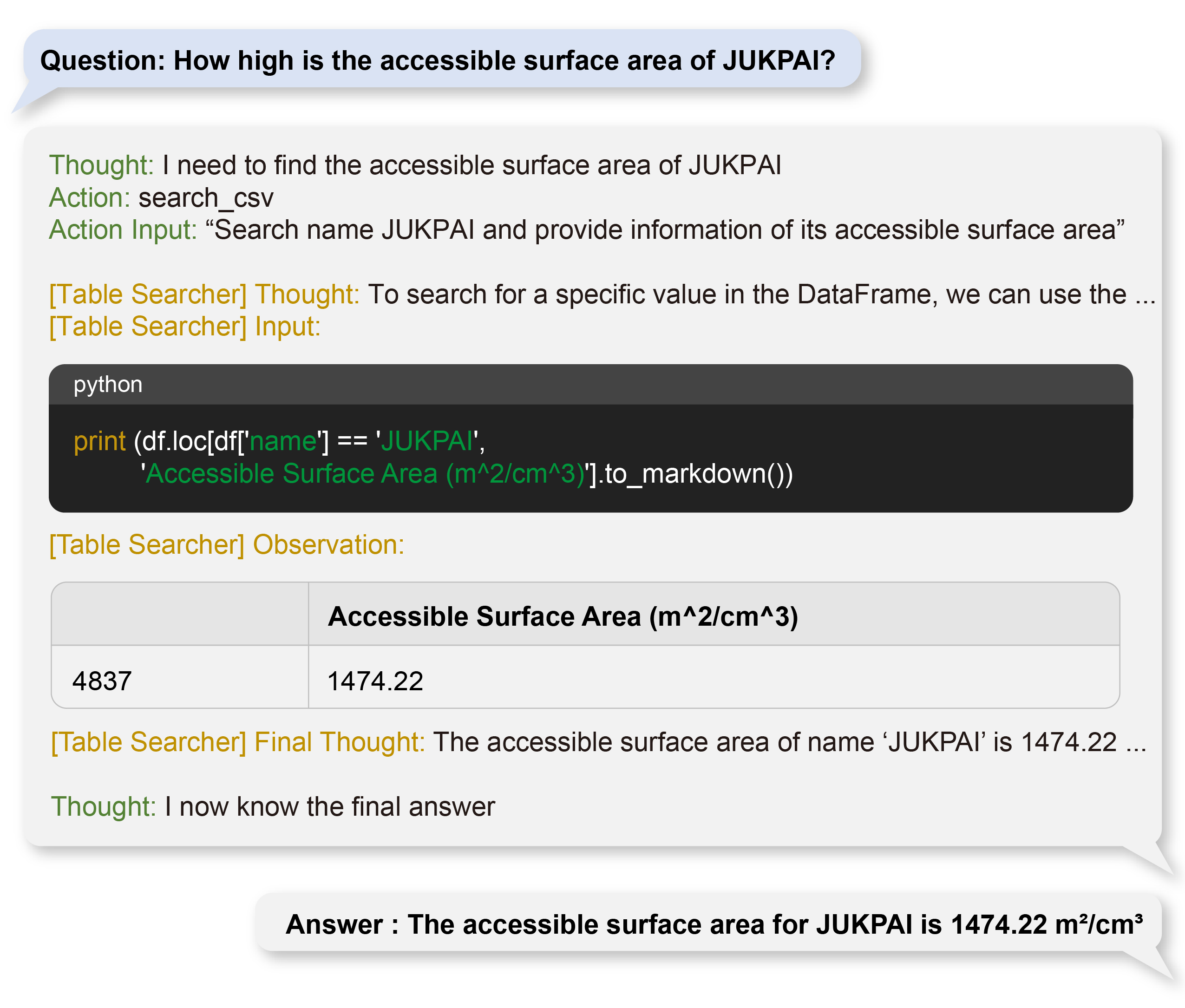Viewport: 1185px width, 1008px height.
Task: Click '[Table Searcher] Final Thought:' label
Action: 238,742
